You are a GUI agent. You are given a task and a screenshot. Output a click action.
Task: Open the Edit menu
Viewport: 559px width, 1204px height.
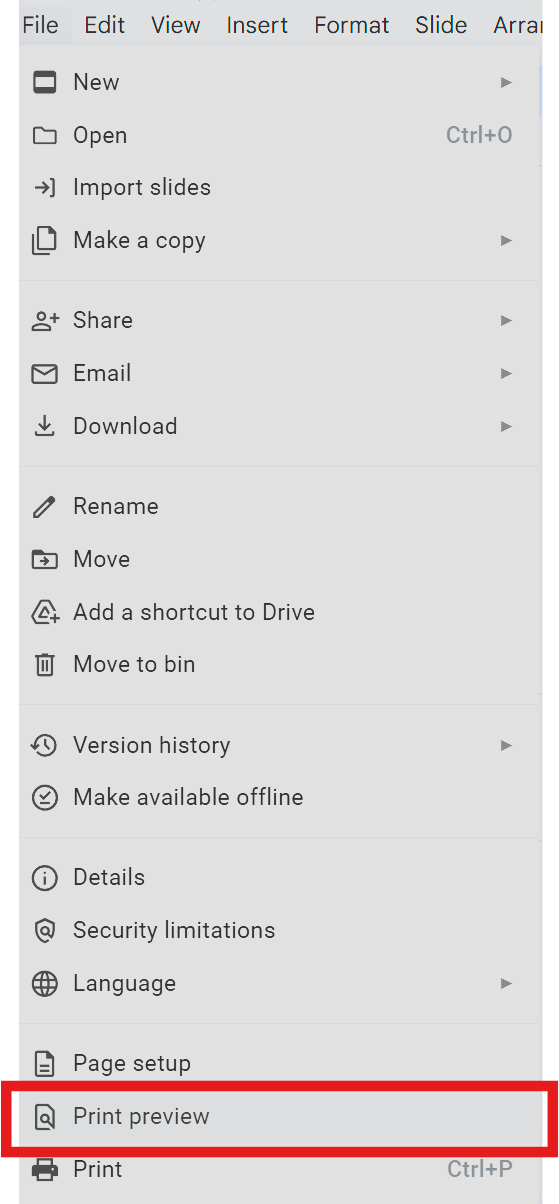click(104, 25)
